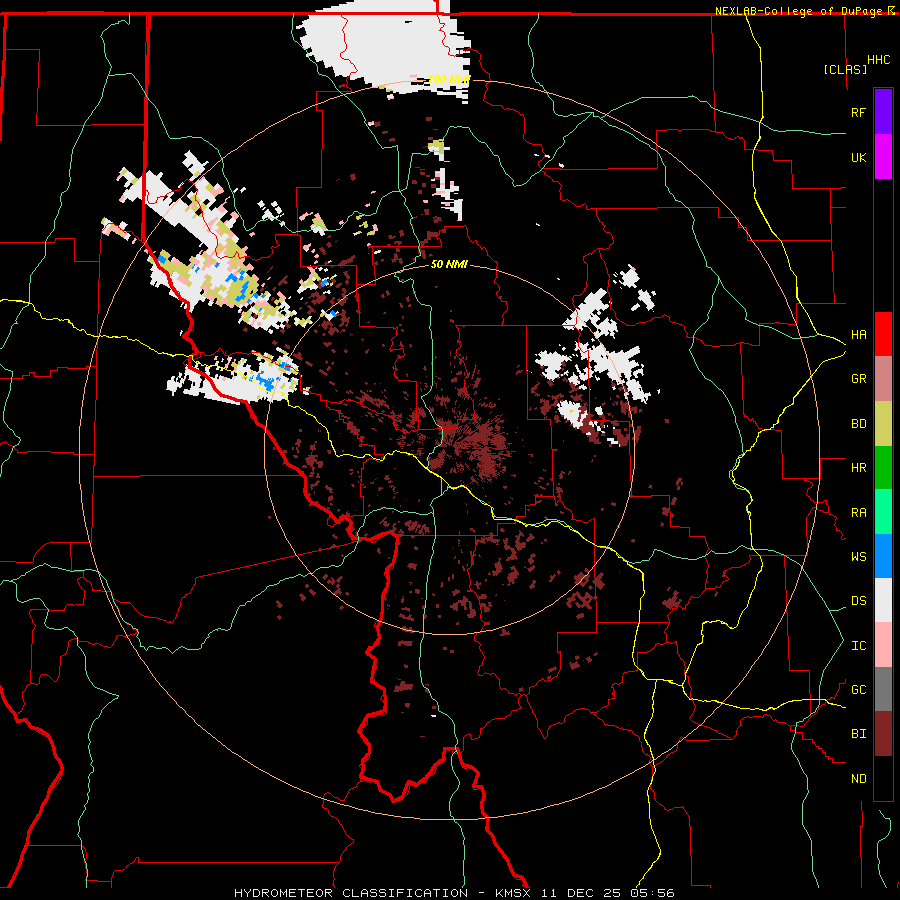Image resolution: width=900 pixels, height=900 pixels.
Task: Click the GC legend label
Action: pyautogui.click(x=858, y=690)
